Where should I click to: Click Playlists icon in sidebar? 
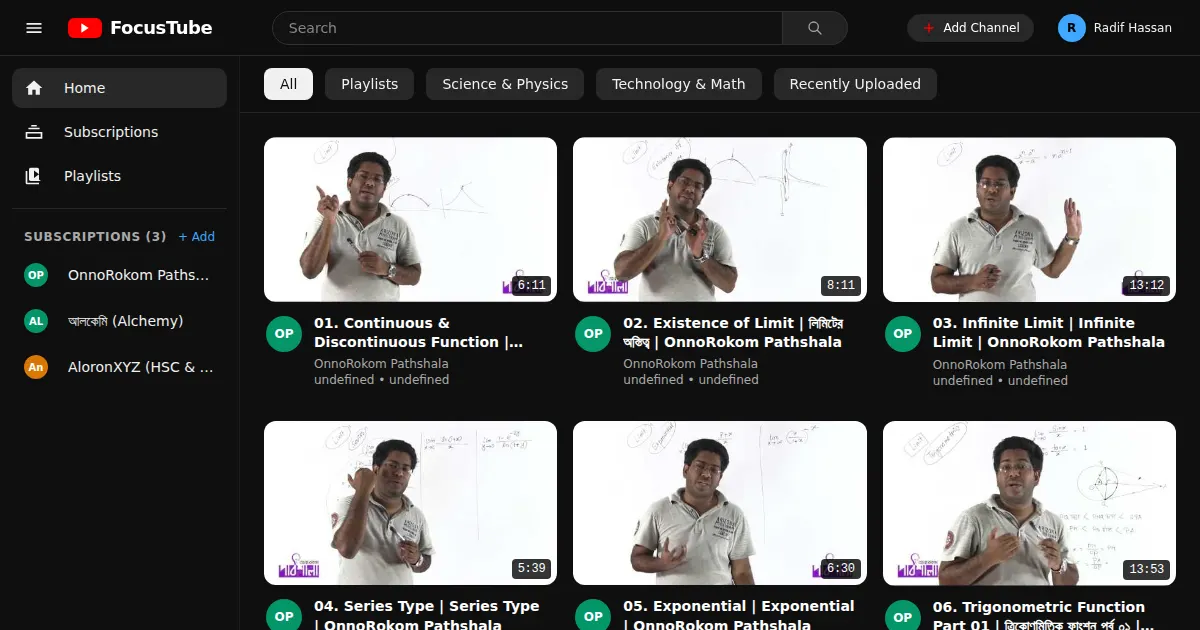point(34,176)
